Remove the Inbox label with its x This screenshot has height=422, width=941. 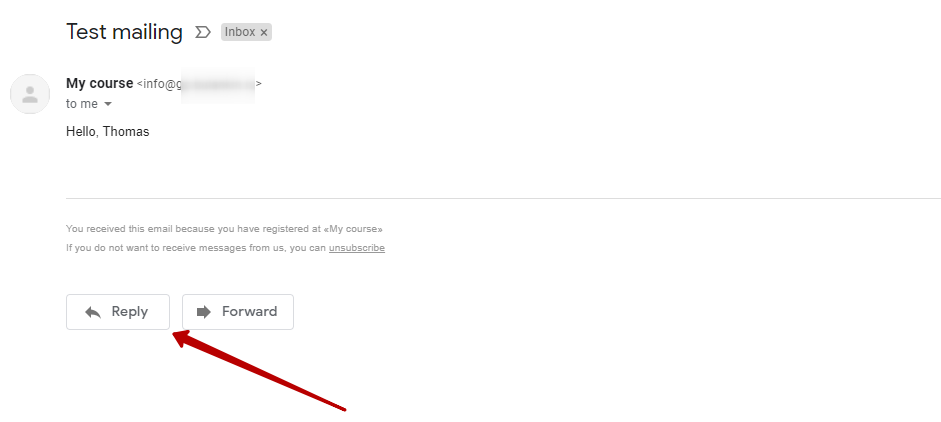click(x=263, y=32)
